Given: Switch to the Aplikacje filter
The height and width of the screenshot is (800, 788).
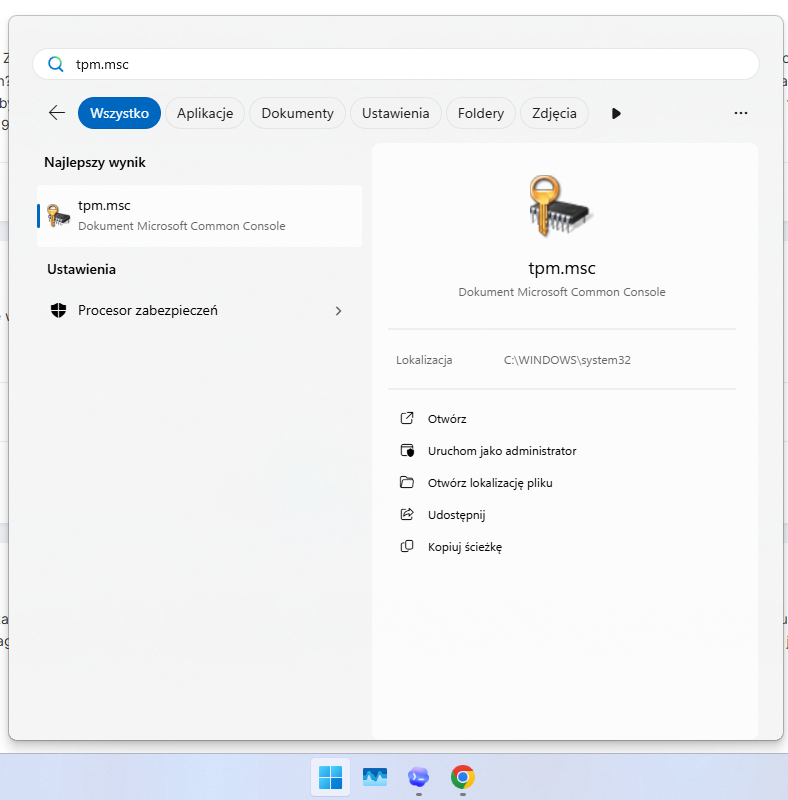Looking at the screenshot, I should tap(205, 113).
